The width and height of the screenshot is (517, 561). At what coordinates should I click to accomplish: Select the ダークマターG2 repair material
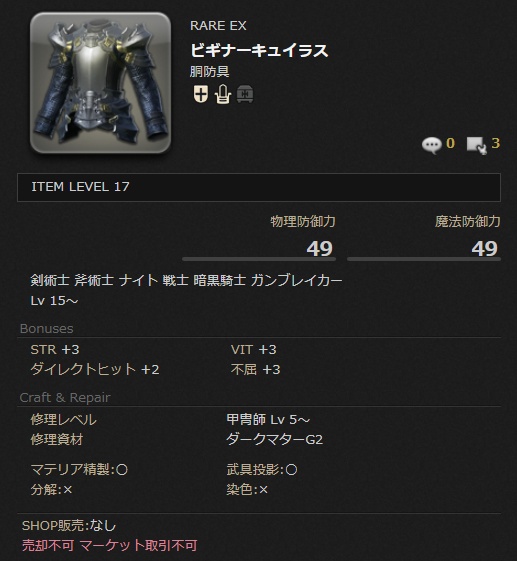pos(275,439)
